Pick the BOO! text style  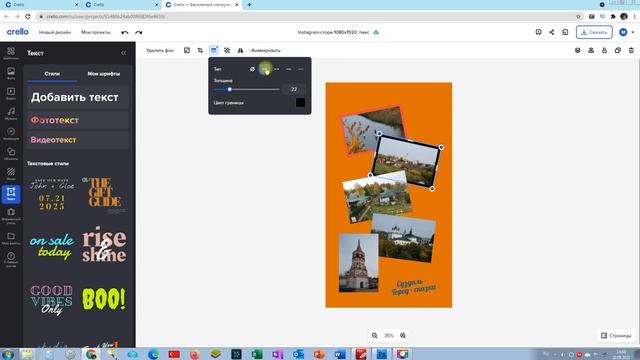click(104, 299)
